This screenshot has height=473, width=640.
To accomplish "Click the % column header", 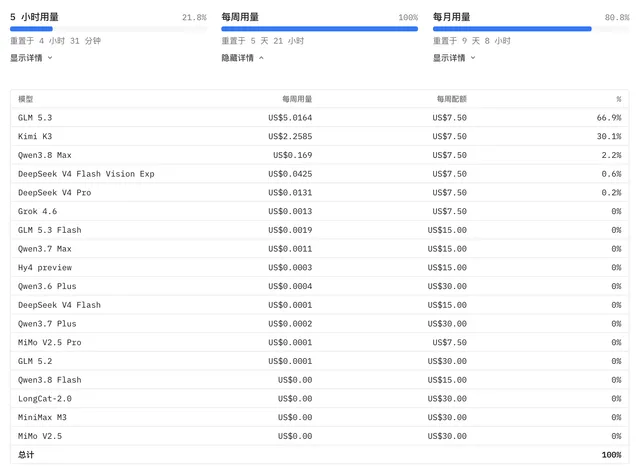I will pos(619,99).
